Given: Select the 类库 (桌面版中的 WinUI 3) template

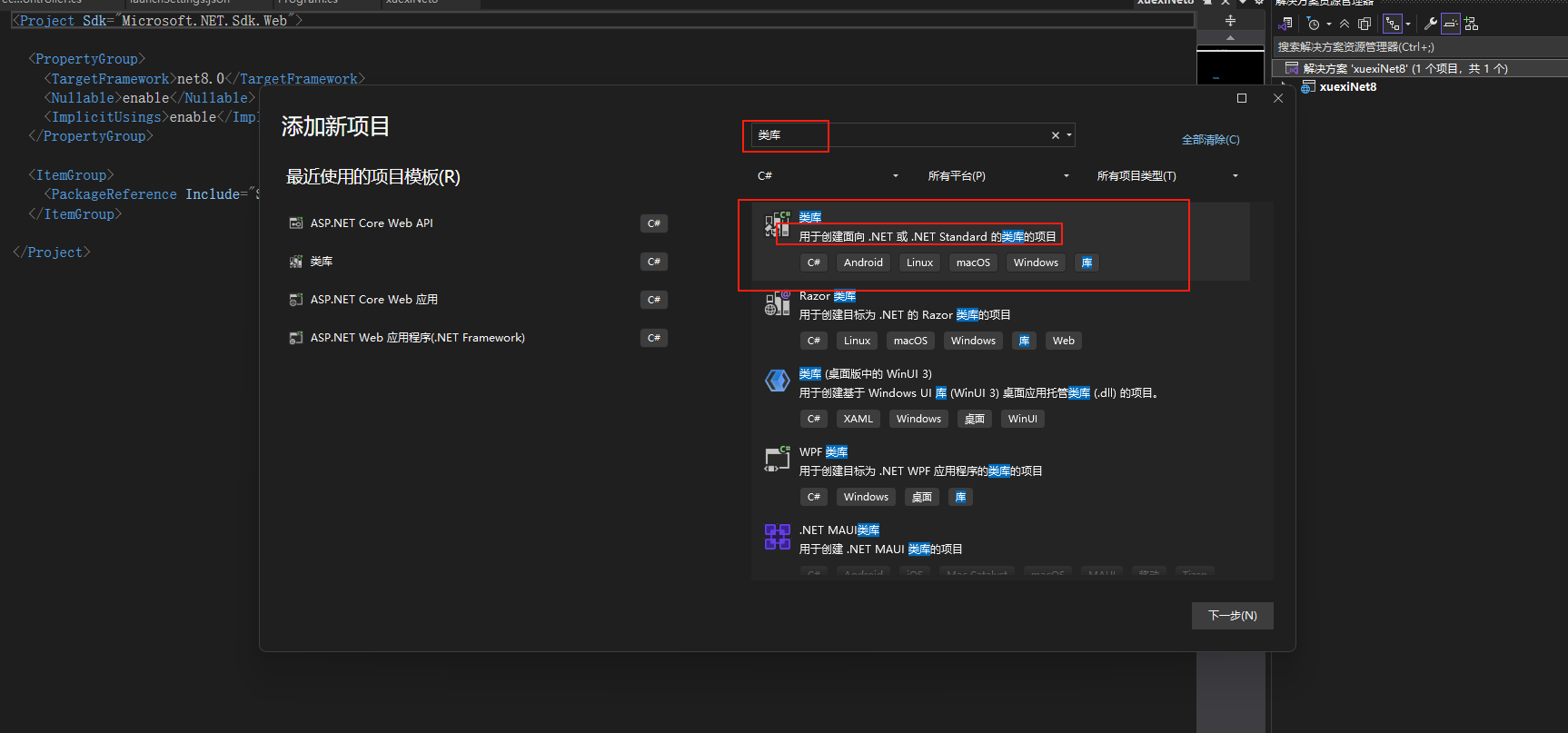Looking at the screenshot, I should point(1000,398).
